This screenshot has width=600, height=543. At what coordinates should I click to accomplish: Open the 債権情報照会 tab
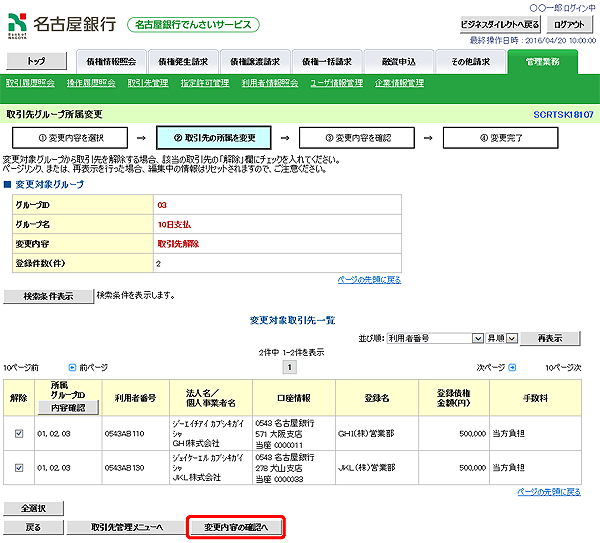coord(111,62)
